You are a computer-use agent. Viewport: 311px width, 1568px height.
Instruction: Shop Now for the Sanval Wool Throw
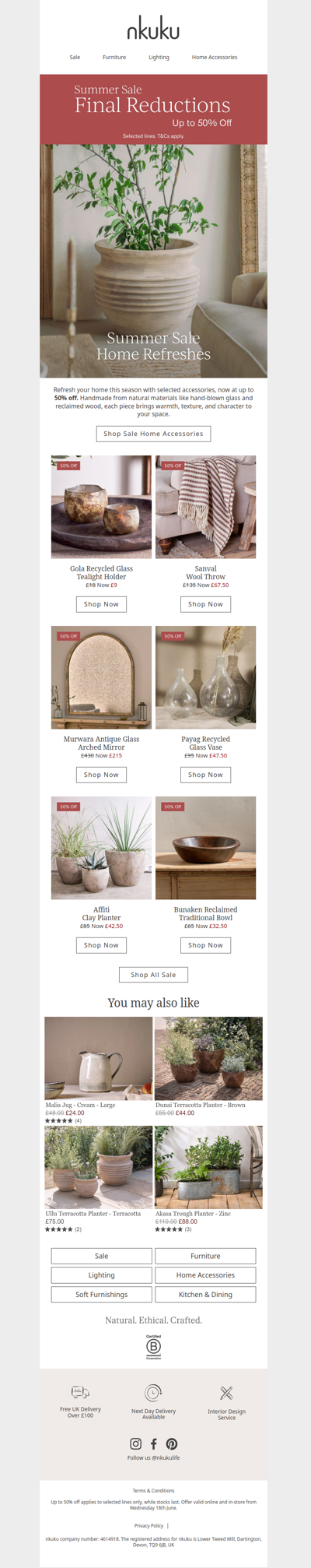click(205, 604)
